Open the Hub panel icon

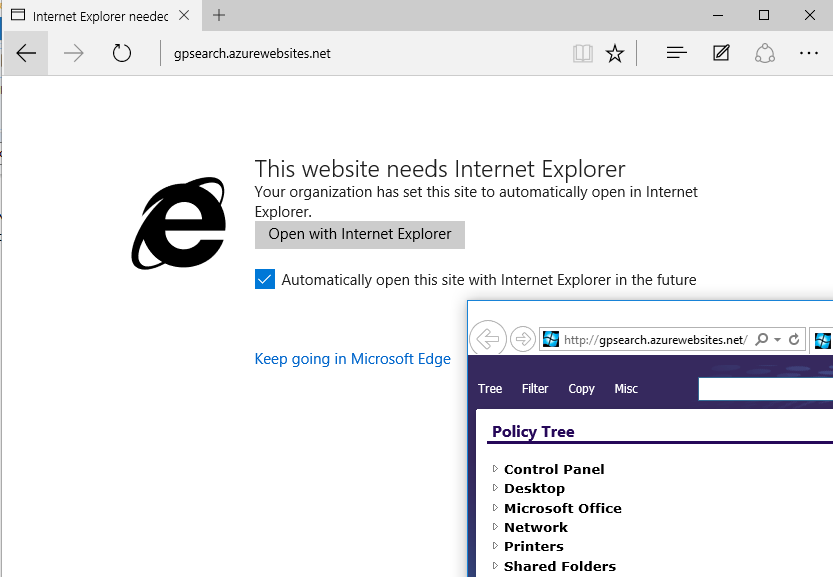(x=676, y=54)
